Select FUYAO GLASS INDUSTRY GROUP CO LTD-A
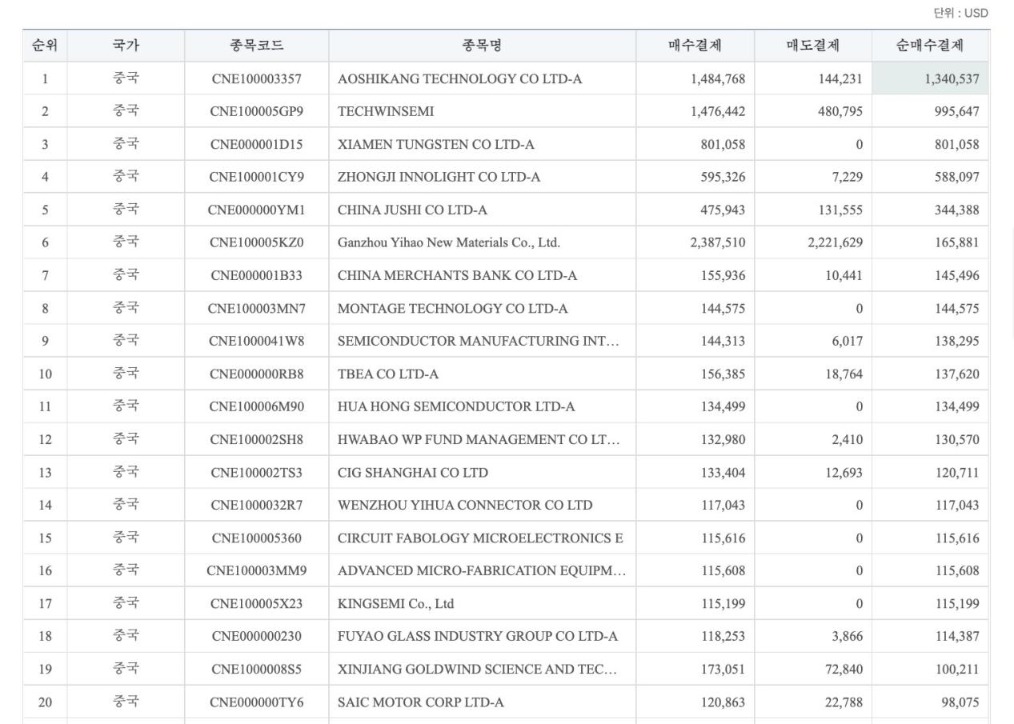 (477, 636)
